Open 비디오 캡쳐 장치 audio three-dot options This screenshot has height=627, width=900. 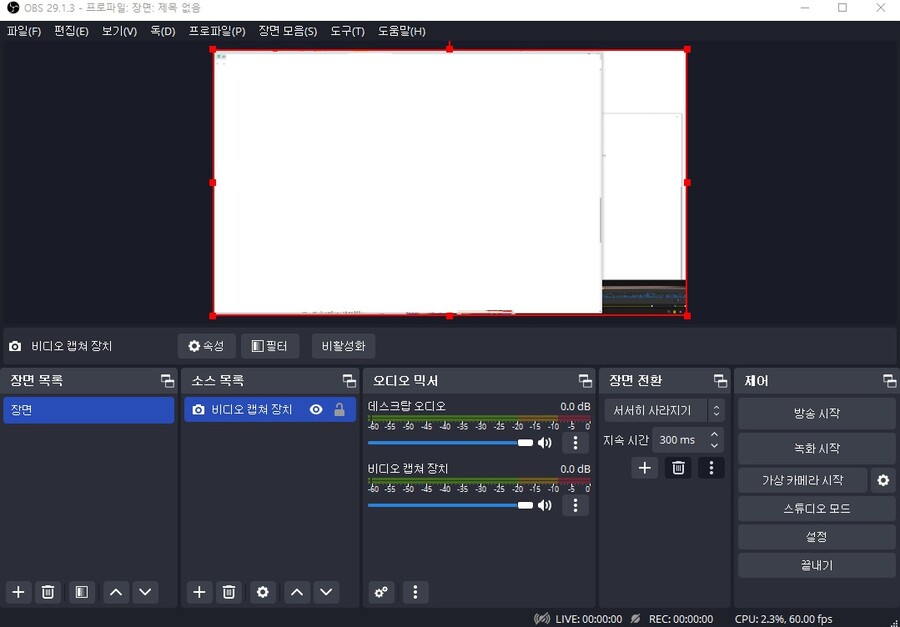click(x=575, y=505)
